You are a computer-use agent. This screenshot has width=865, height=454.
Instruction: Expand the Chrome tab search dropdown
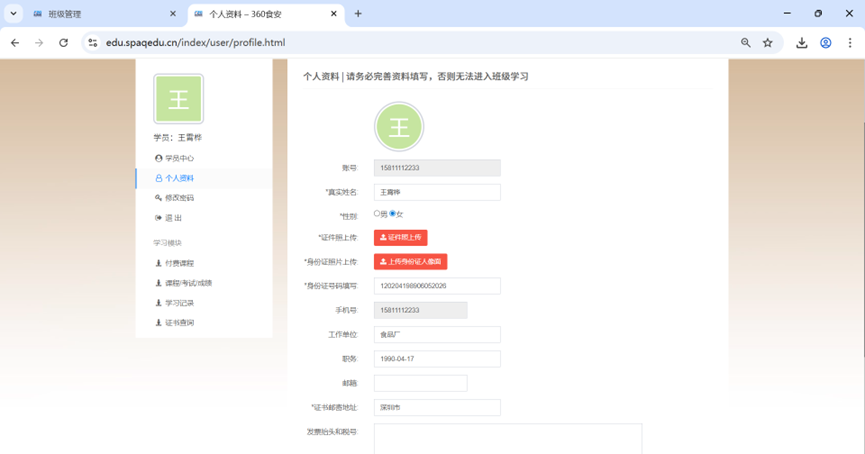point(14,14)
